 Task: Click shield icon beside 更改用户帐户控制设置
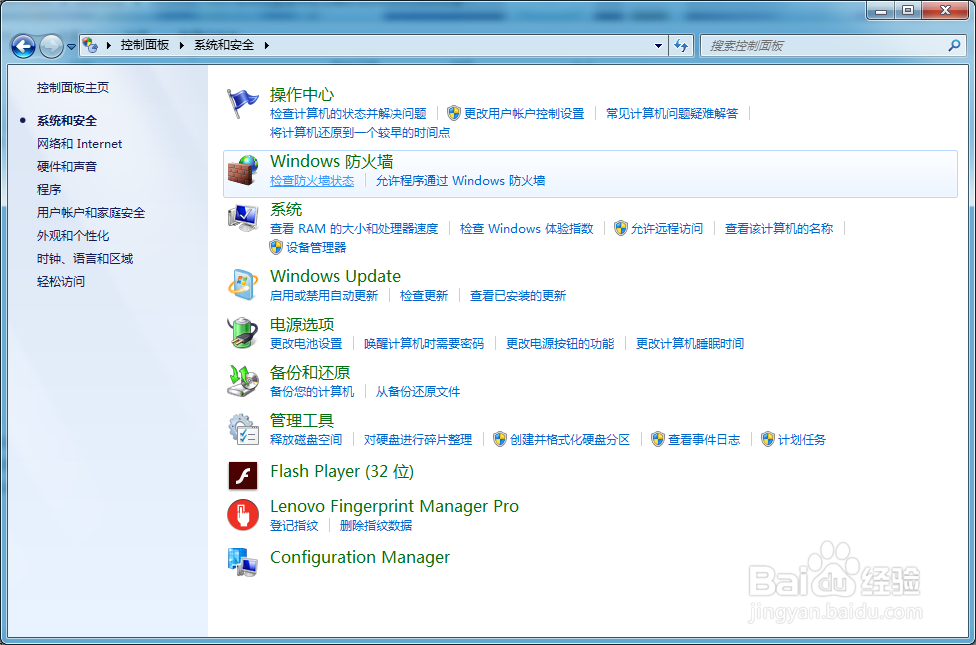pos(454,113)
